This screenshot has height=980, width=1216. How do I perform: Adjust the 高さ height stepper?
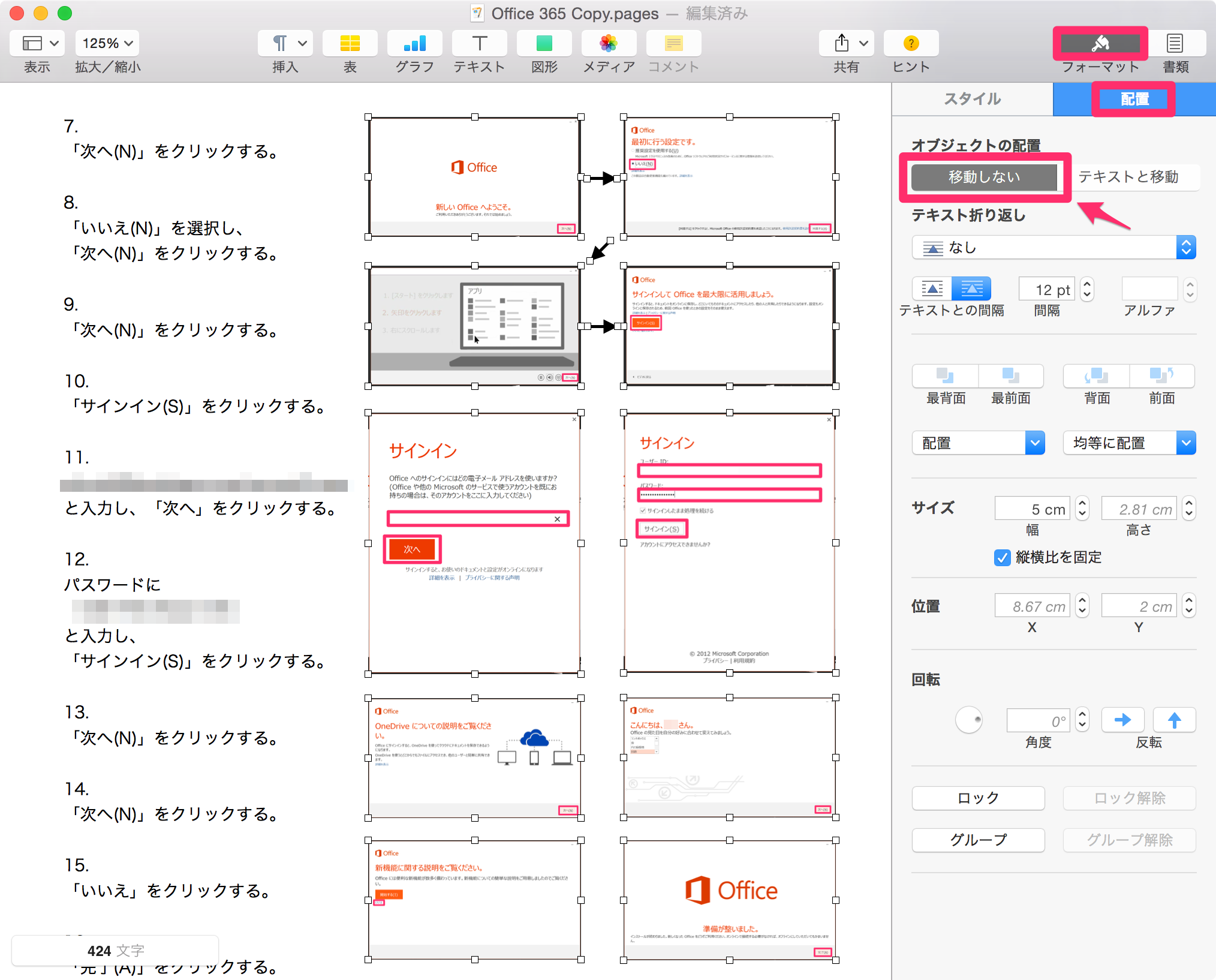tap(1188, 509)
